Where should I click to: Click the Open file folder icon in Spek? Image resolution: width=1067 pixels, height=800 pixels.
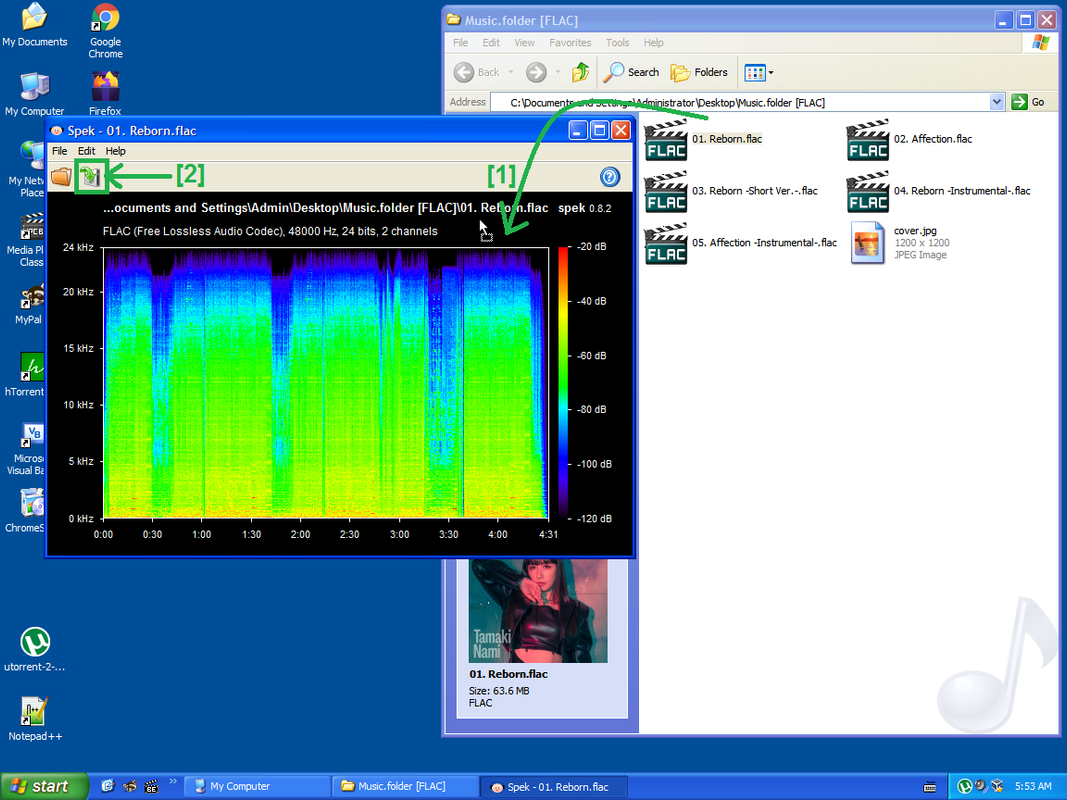click(61, 177)
